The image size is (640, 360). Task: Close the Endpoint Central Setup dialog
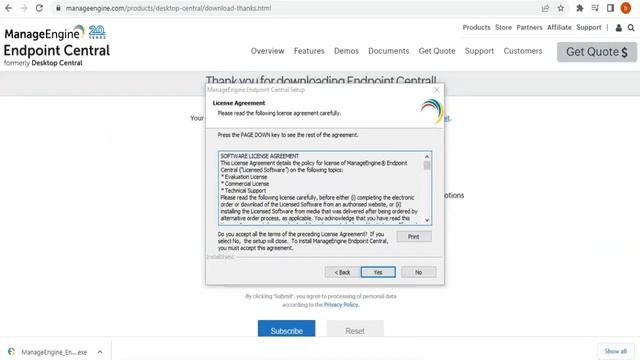pyautogui.click(x=437, y=90)
